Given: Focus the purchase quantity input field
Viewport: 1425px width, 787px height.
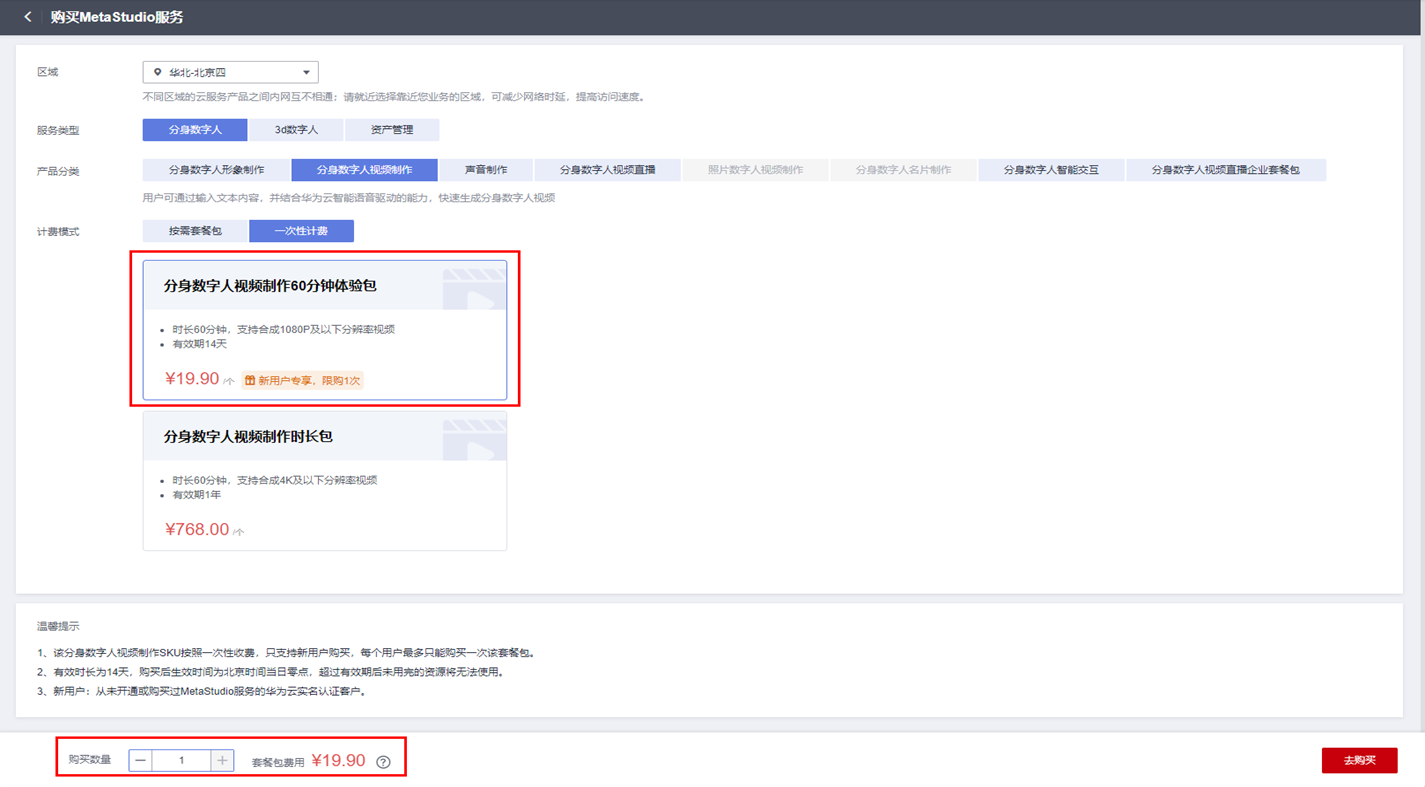Looking at the screenshot, I should (181, 761).
